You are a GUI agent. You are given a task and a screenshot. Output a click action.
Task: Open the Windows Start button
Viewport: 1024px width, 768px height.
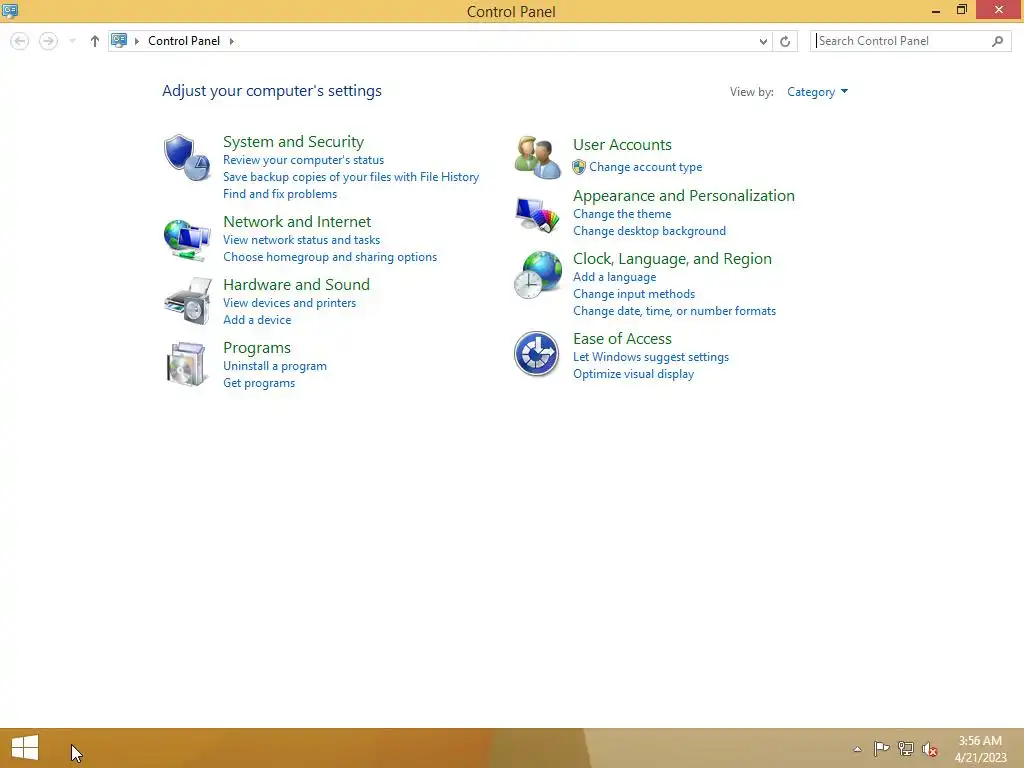pyautogui.click(x=25, y=748)
